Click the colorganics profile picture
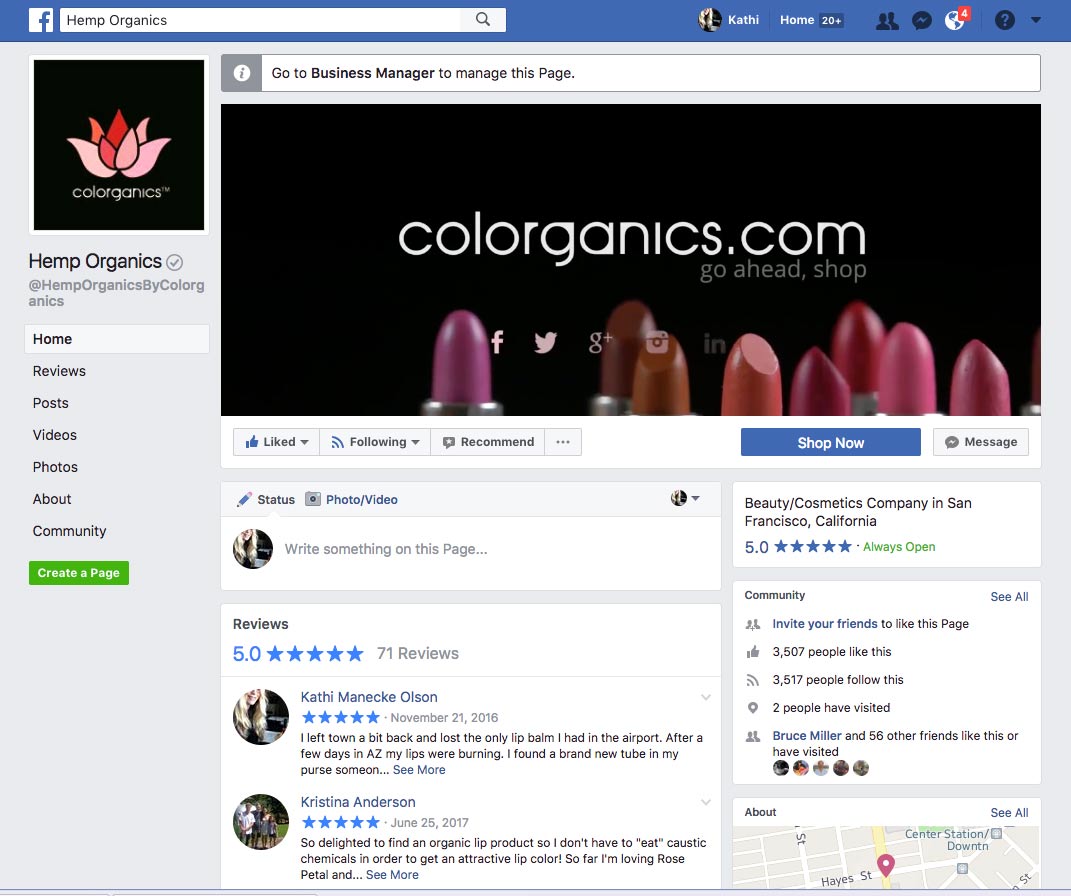Image resolution: width=1071 pixels, height=896 pixels. (x=119, y=145)
